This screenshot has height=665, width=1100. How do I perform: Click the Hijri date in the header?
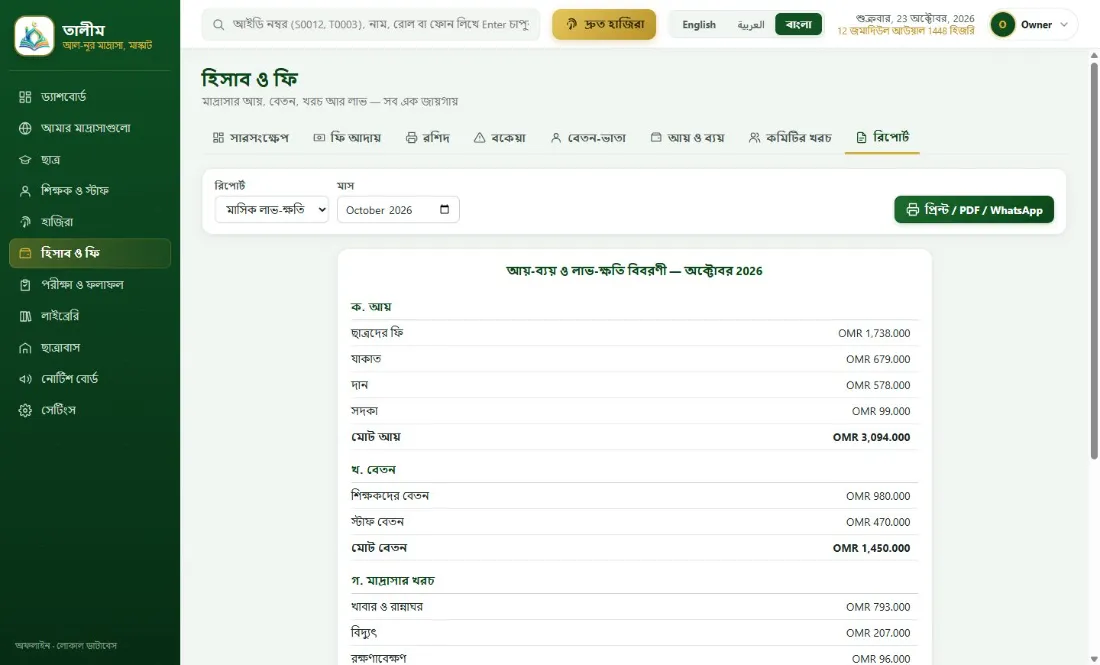[x=905, y=31]
